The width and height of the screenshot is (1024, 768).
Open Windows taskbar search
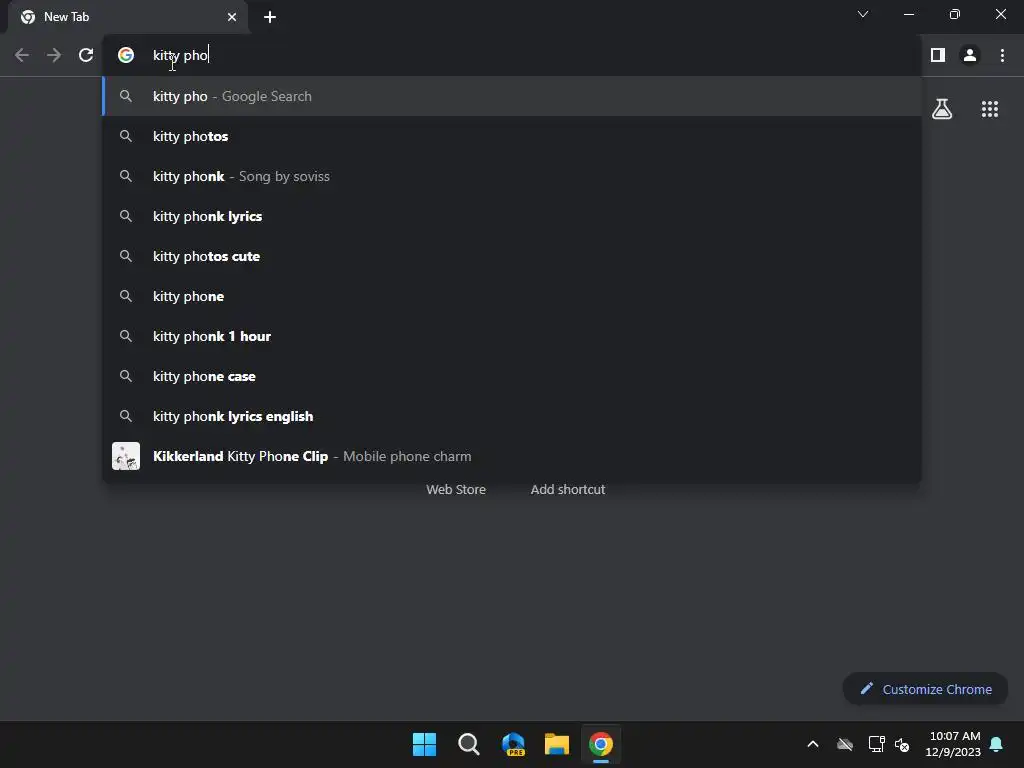pos(469,744)
